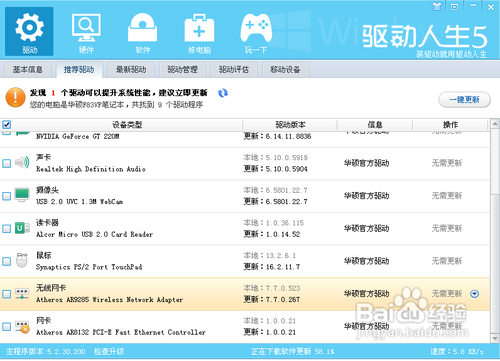
Task: Check the 无线网卡 Atheros AR9285 checkbox
Action: click(x=6, y=294)
